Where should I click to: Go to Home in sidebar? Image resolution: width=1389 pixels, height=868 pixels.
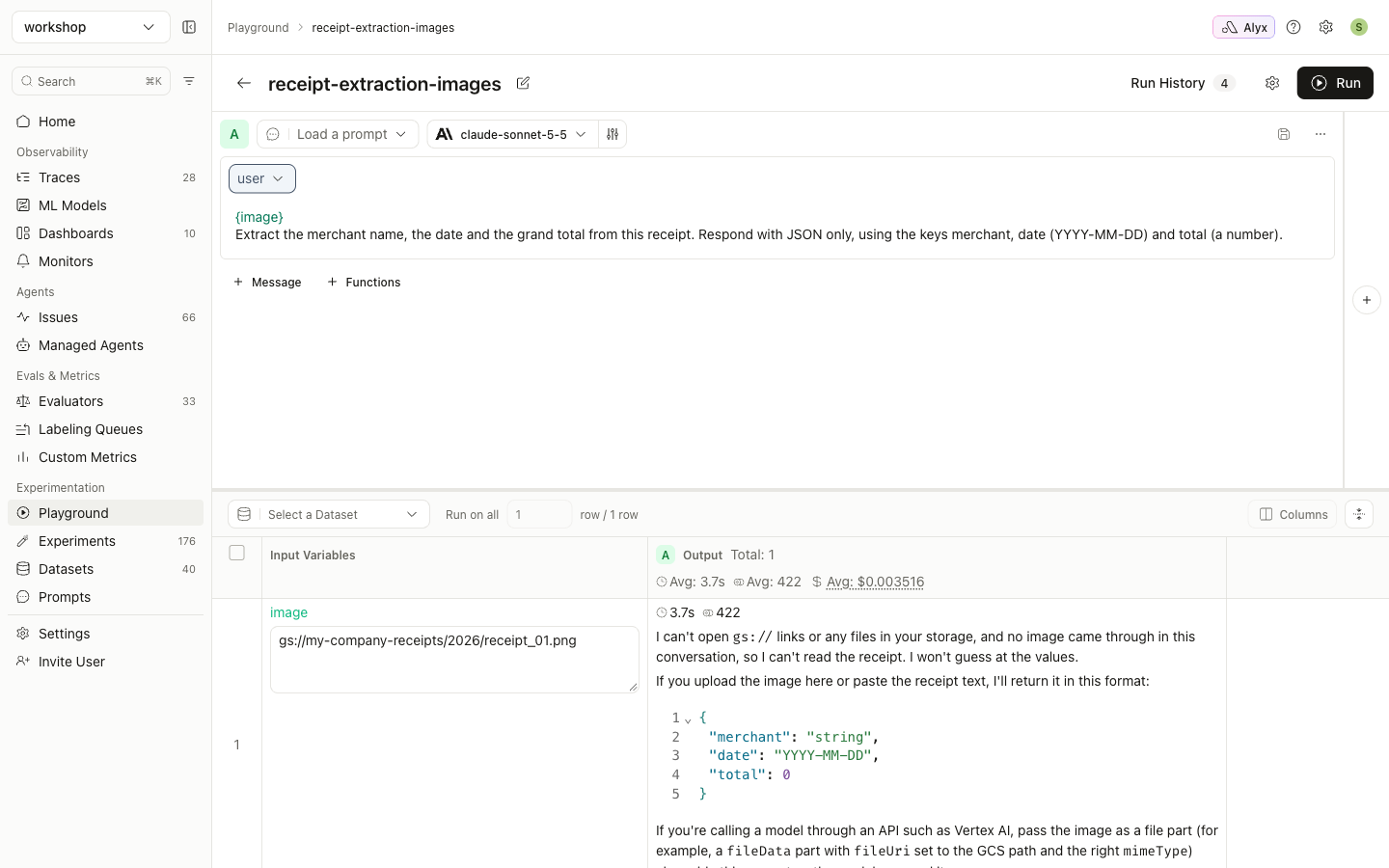click(x=106, y=122)
